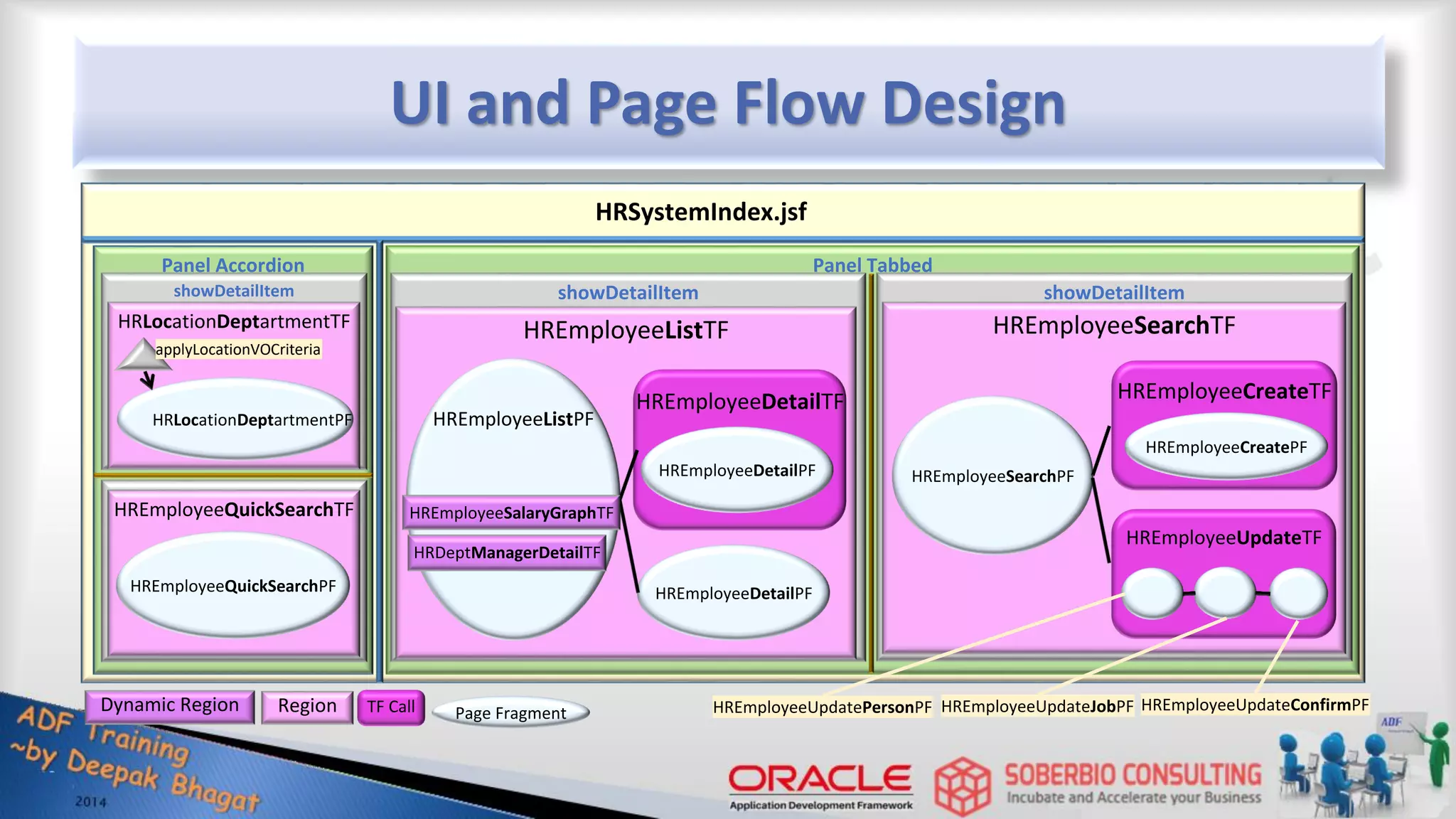Select the pink TF Call legend box
The image size is (1456, 819).
391,707
